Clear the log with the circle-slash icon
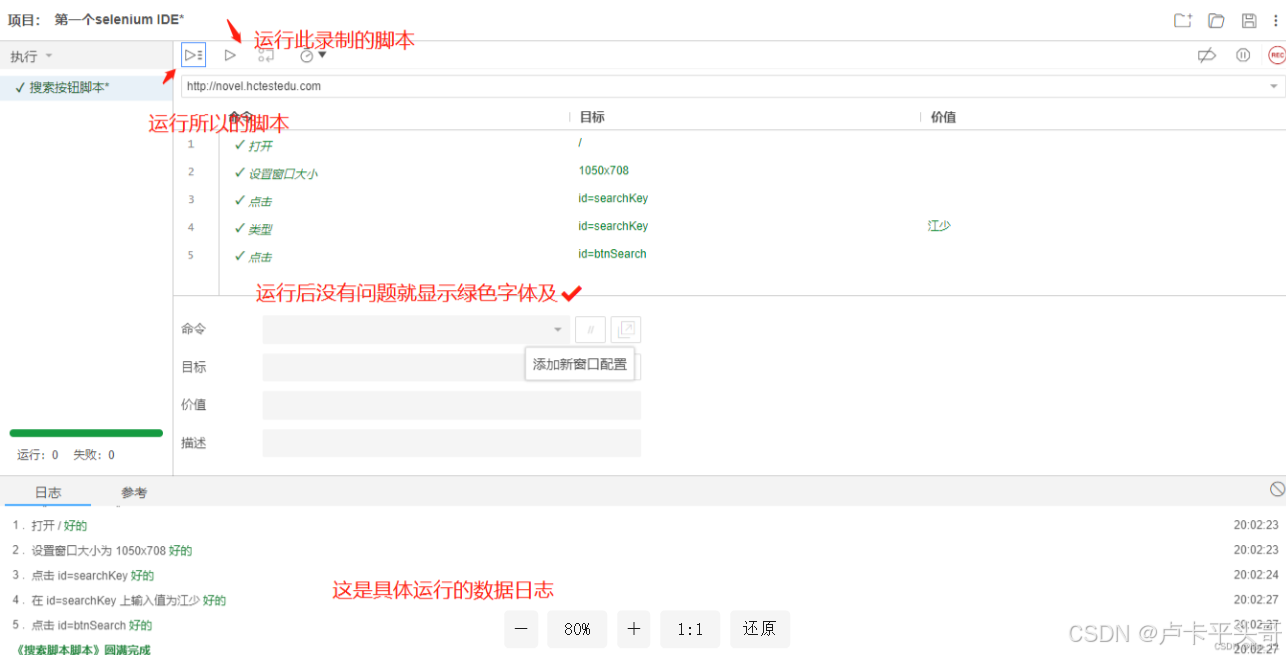The image size is (1286, 655). (1277, 489)
